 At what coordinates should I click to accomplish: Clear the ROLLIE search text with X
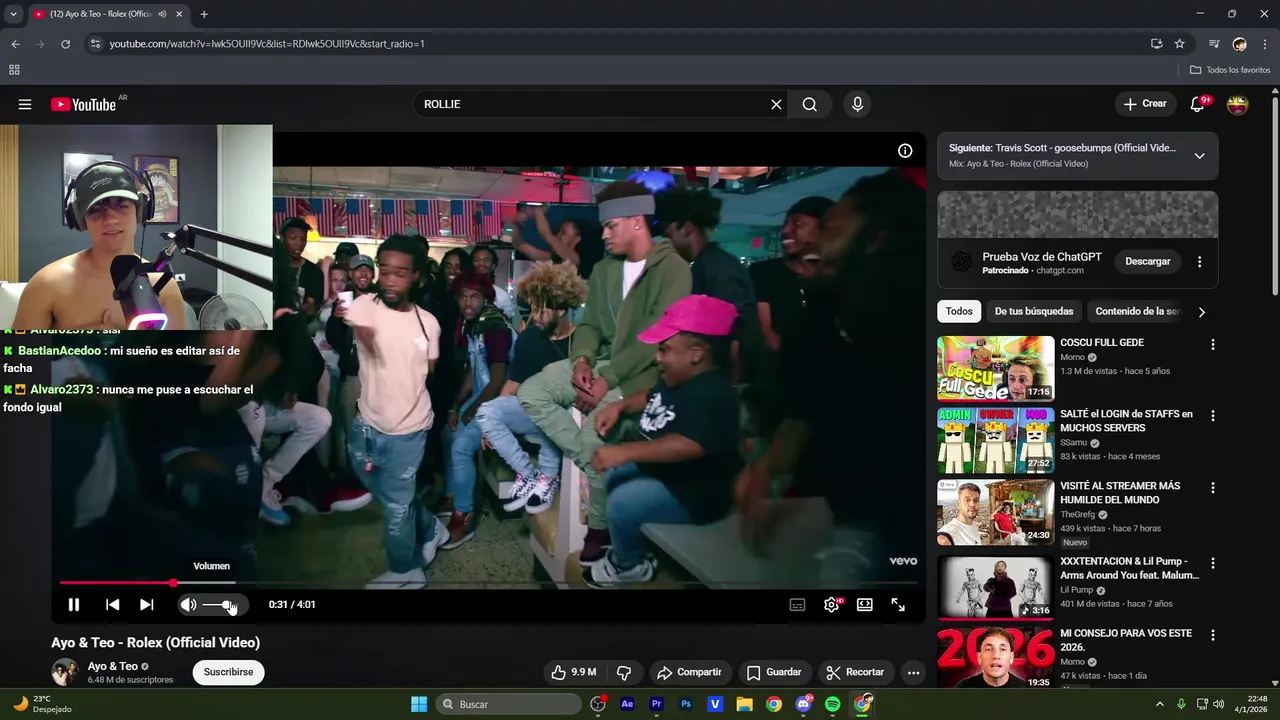tap(776, 104)
